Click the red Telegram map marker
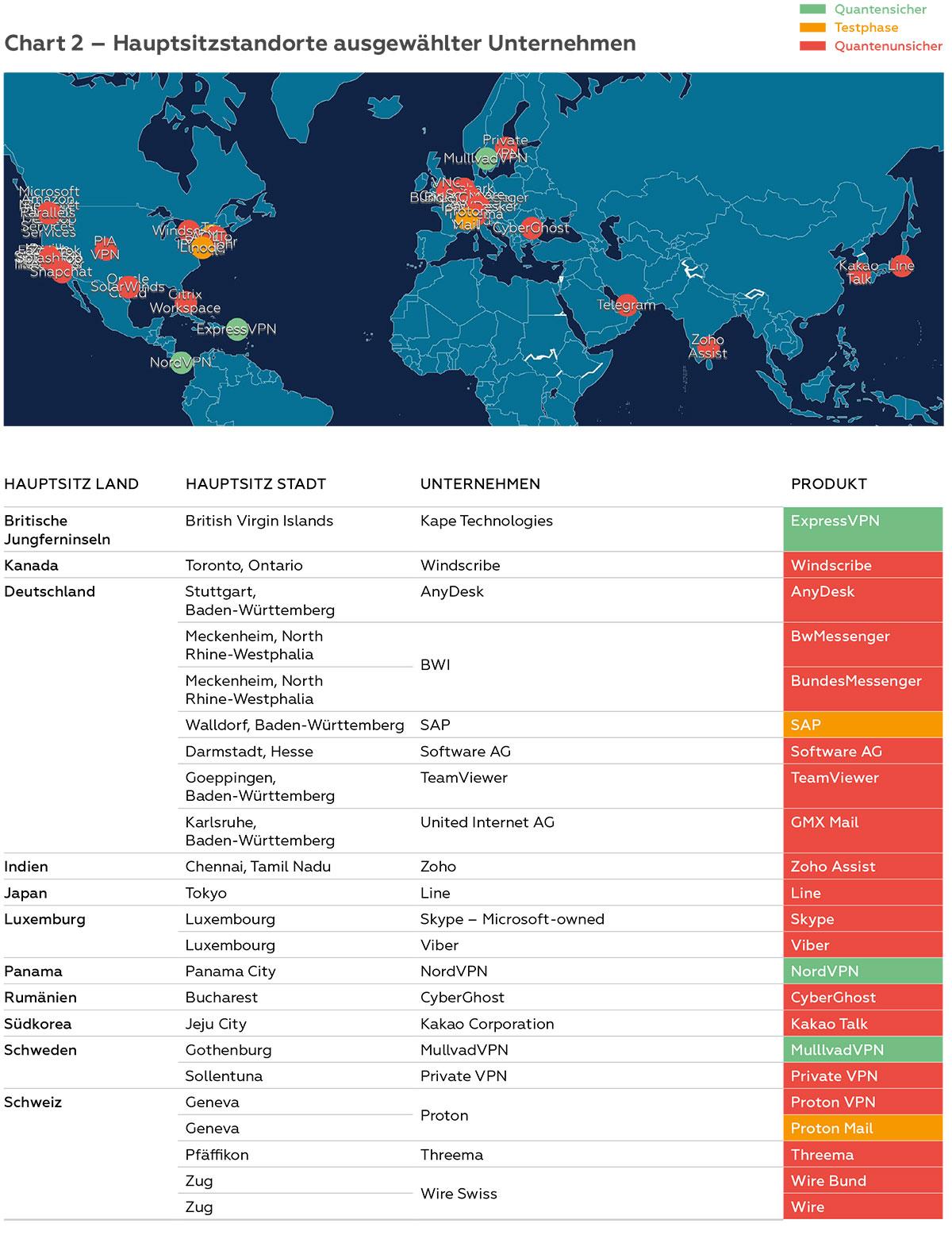Viewport: 952px width, 1235px height. tap(627, 304)
